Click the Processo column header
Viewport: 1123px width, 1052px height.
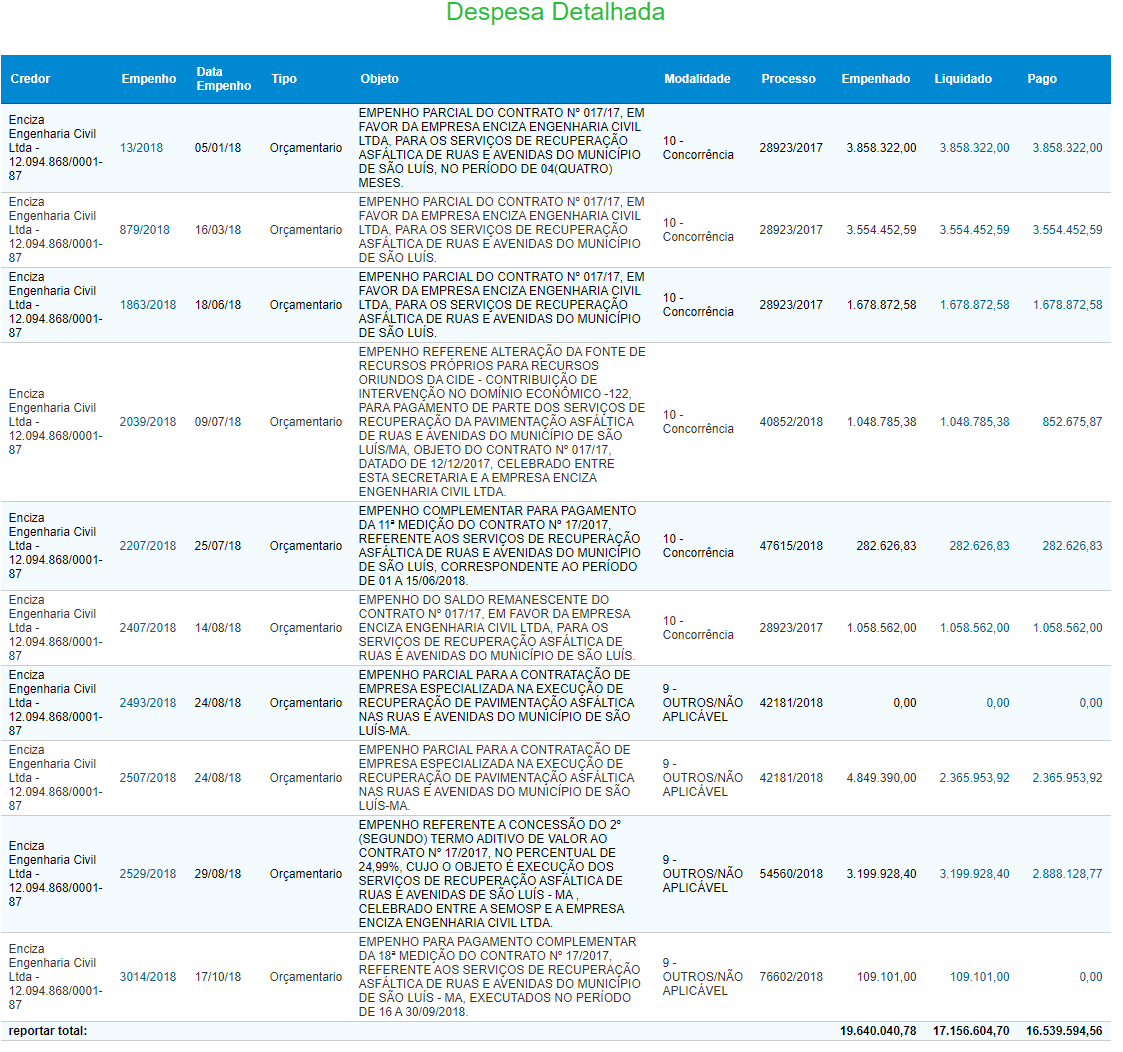point(788,79)
